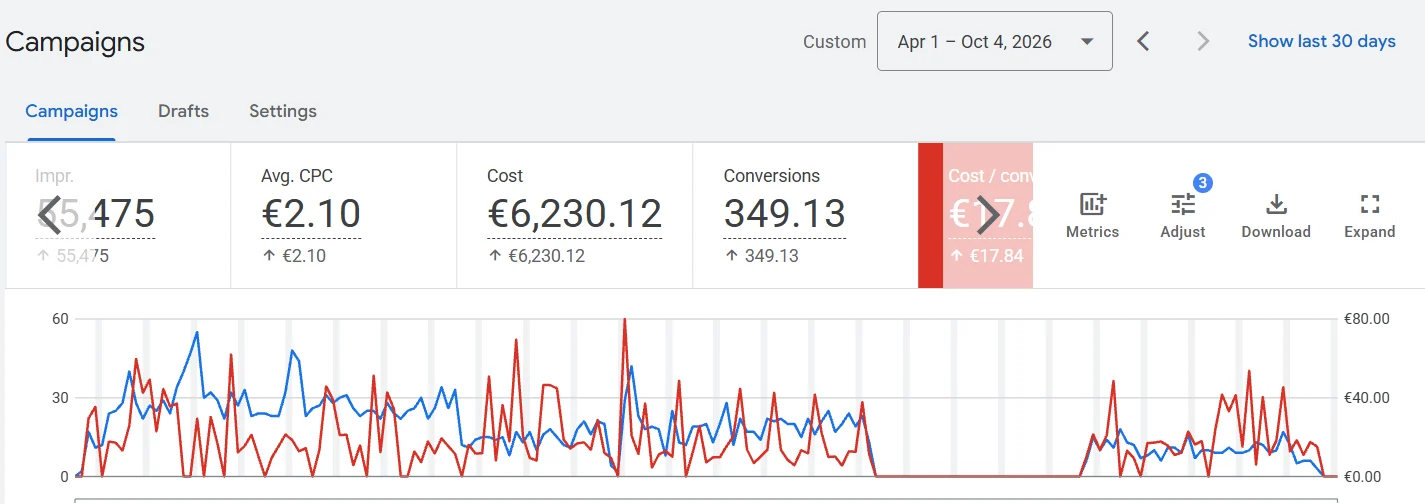Open the Apr 1 – Oct 4, 2026 date picker
This screenshot has width=1425, height=504.
coord(995,41)
